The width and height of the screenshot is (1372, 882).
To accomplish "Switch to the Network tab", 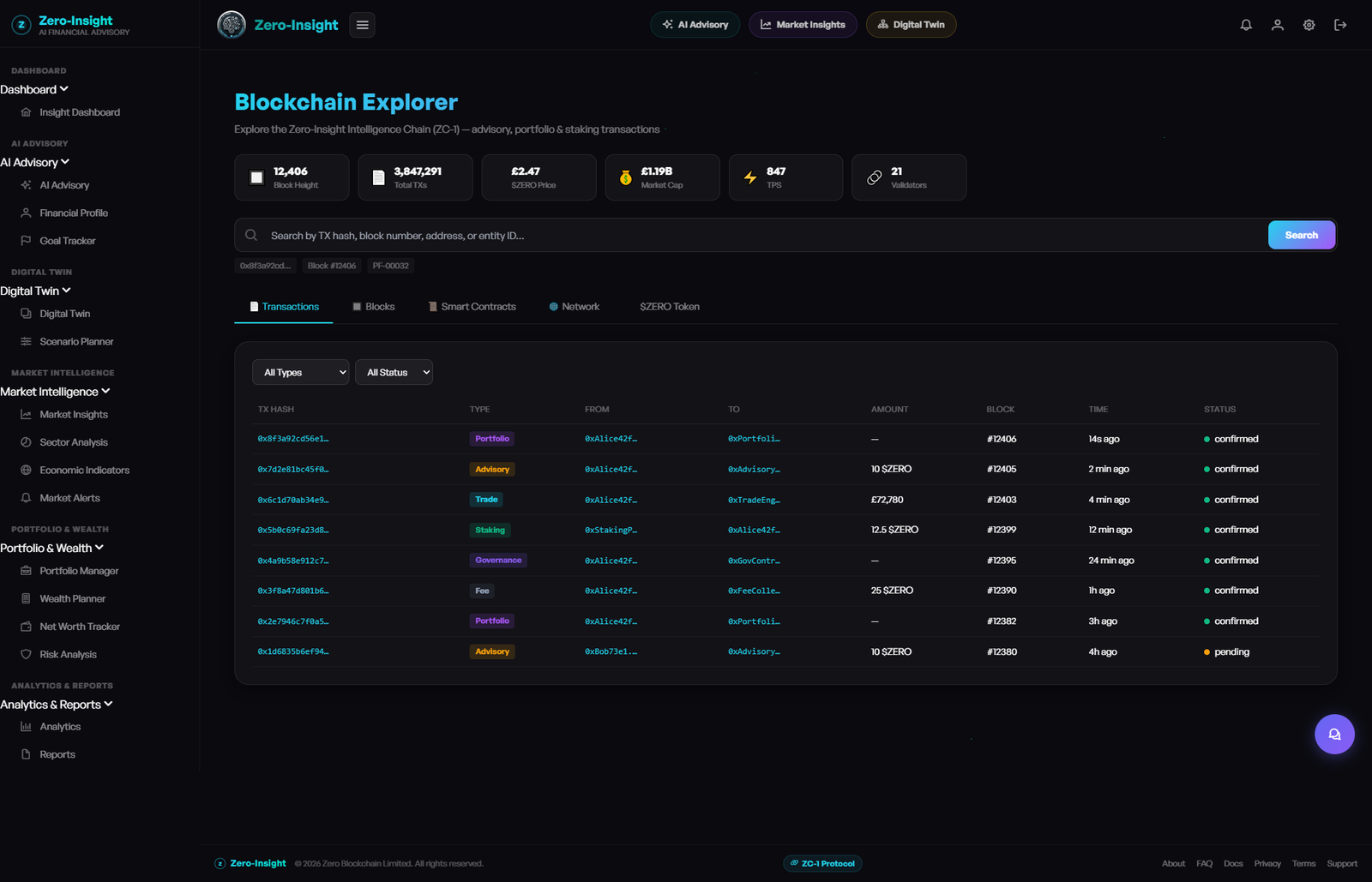I will (575, 307).
